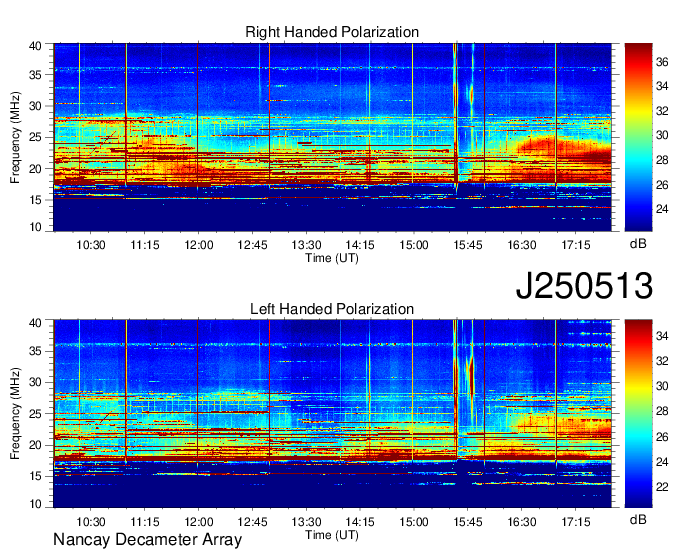
Task: Click "Time (UT)" under the Left Handed plot
Action: pyautogui.click(x=332, y=535)
